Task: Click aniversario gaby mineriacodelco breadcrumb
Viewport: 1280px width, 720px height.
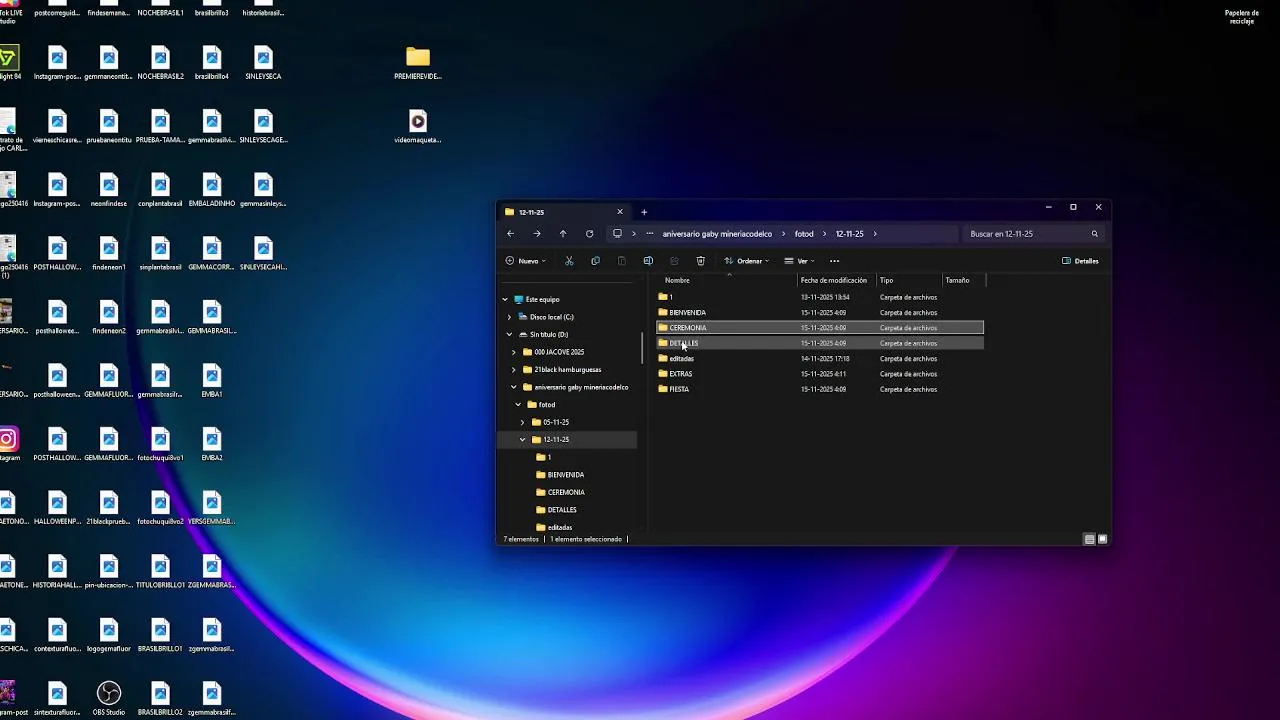Action: [x=717, y=234]
